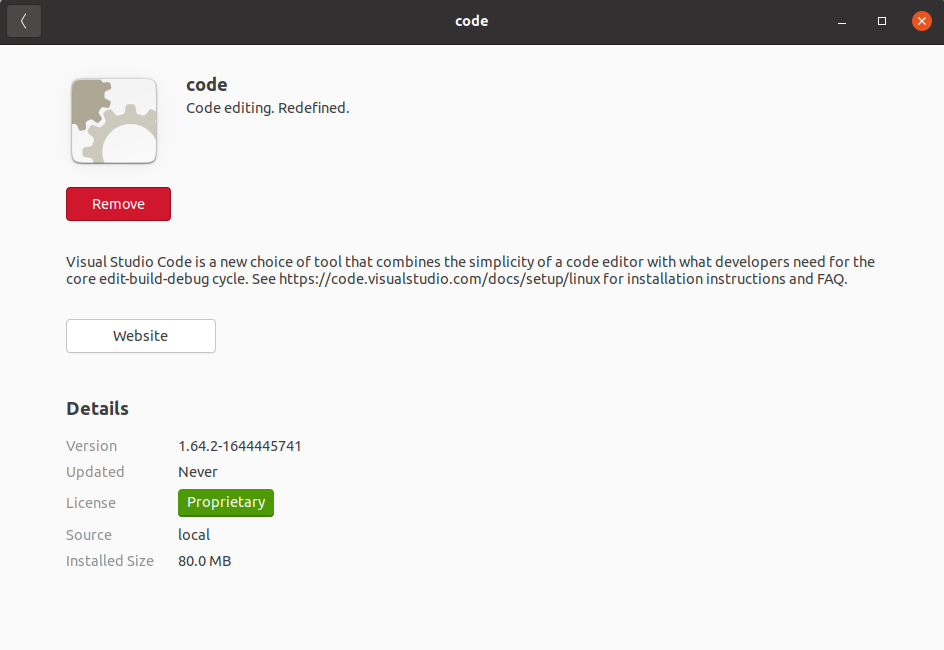
Task: Open the Website button
Action: (141, 336)
